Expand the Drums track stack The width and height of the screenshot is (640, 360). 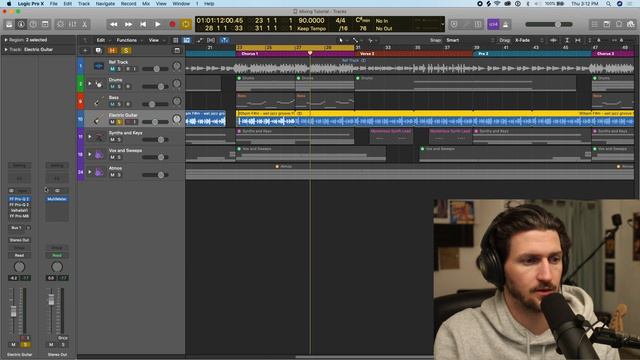coord(89,84)
